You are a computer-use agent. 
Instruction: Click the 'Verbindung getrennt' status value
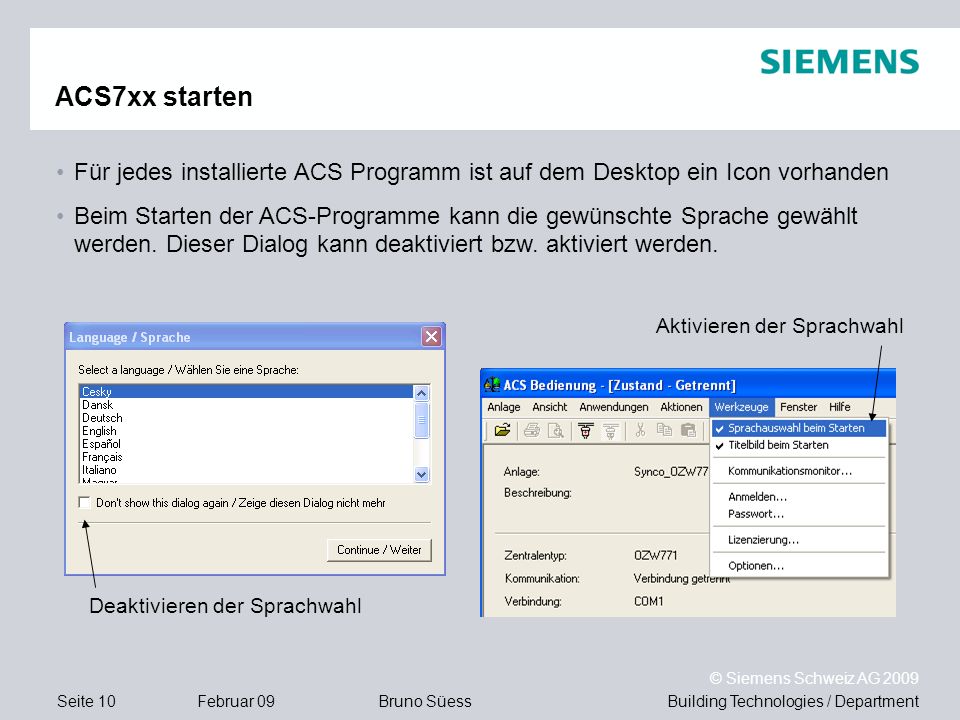click(x=681, y=579)
